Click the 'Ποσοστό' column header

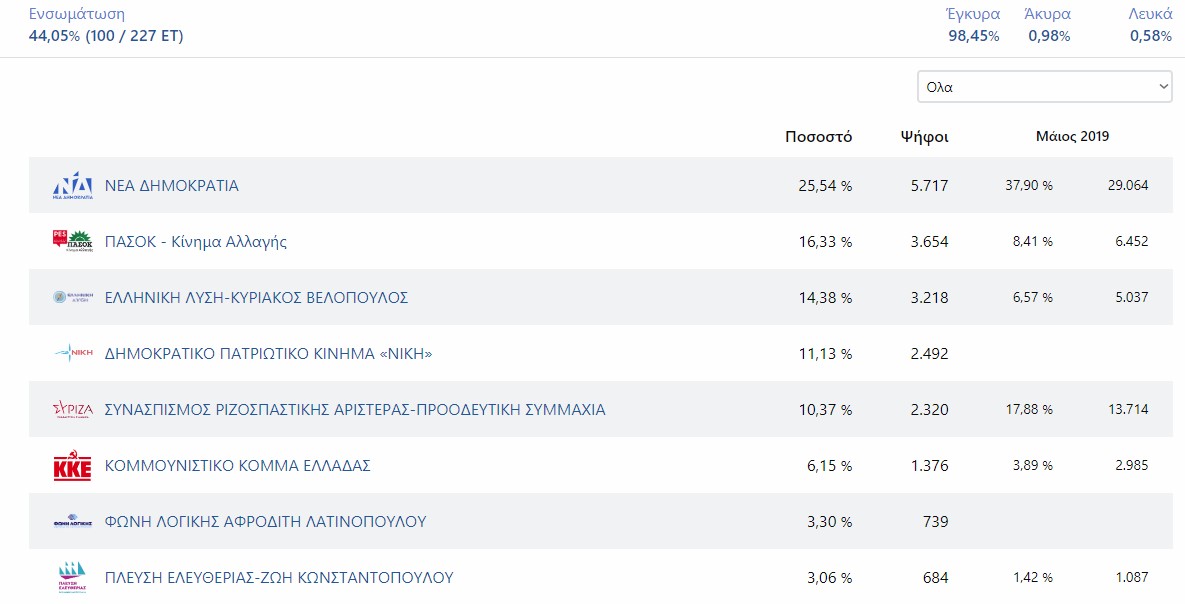point(818,137)
